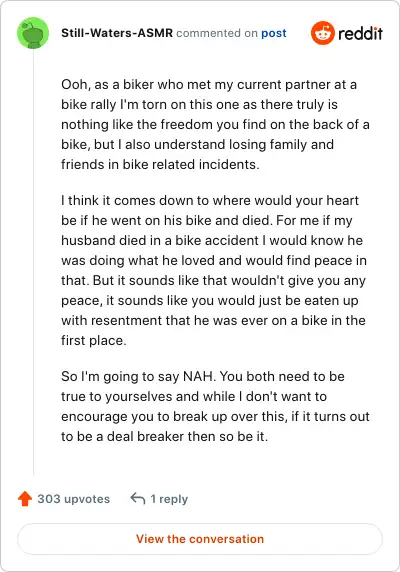Open the Still-Waters-ASMR user profile

pos(117,33)
